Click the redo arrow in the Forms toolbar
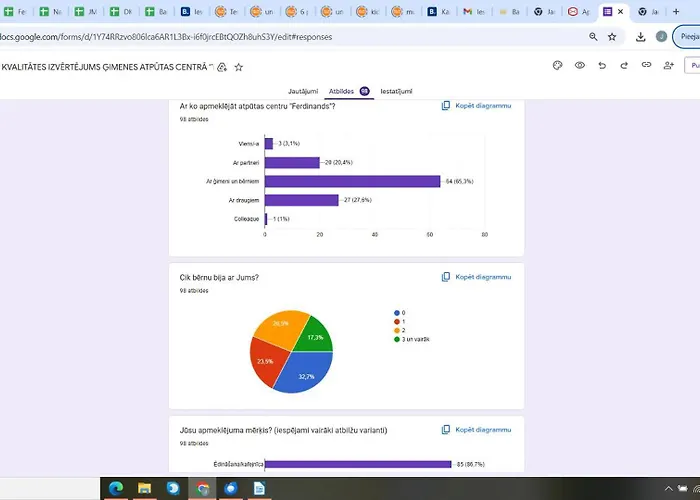The height and width of the screenshot is (500, 700). tap(624, 66)
